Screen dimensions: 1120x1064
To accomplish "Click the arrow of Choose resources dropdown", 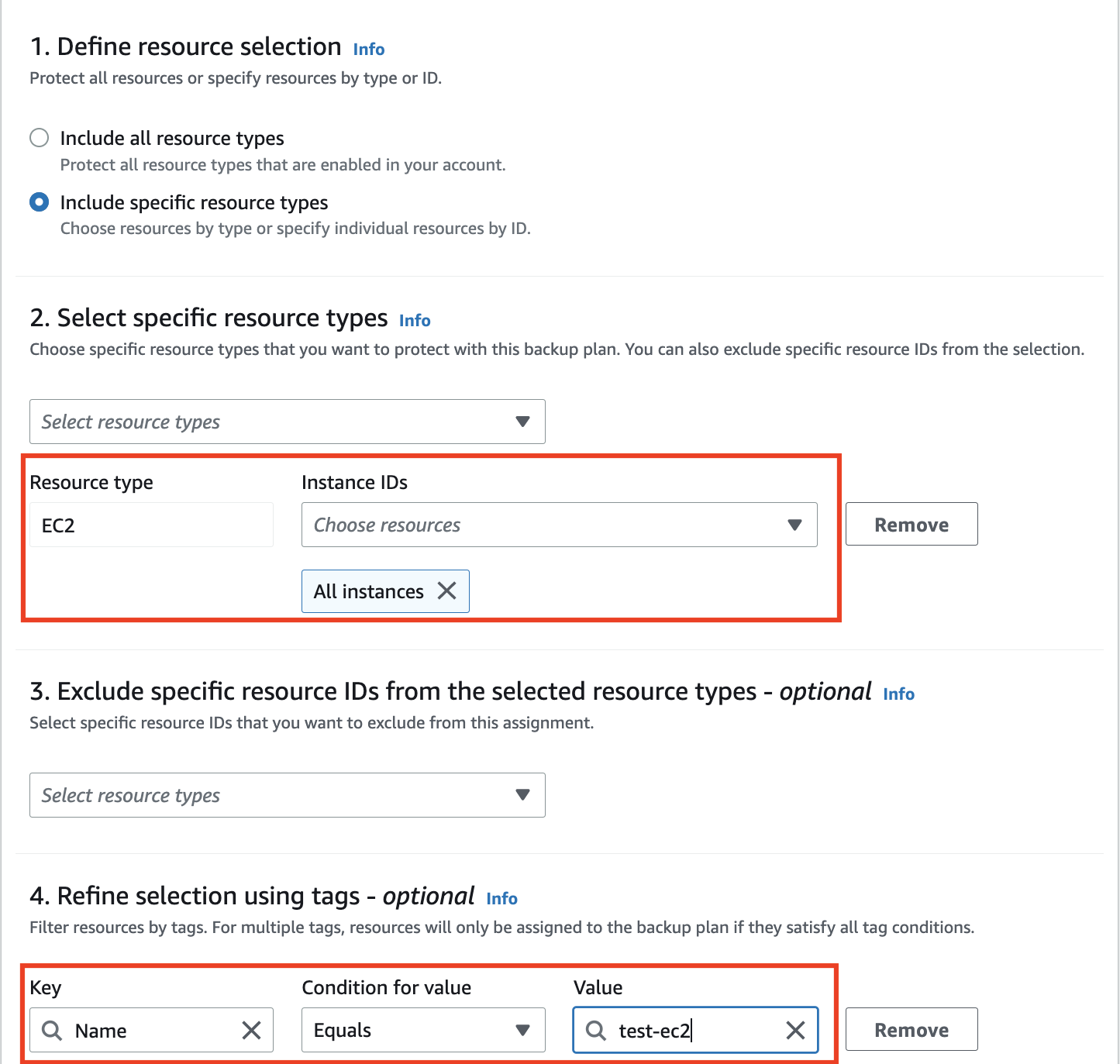I will click(794, 525).
